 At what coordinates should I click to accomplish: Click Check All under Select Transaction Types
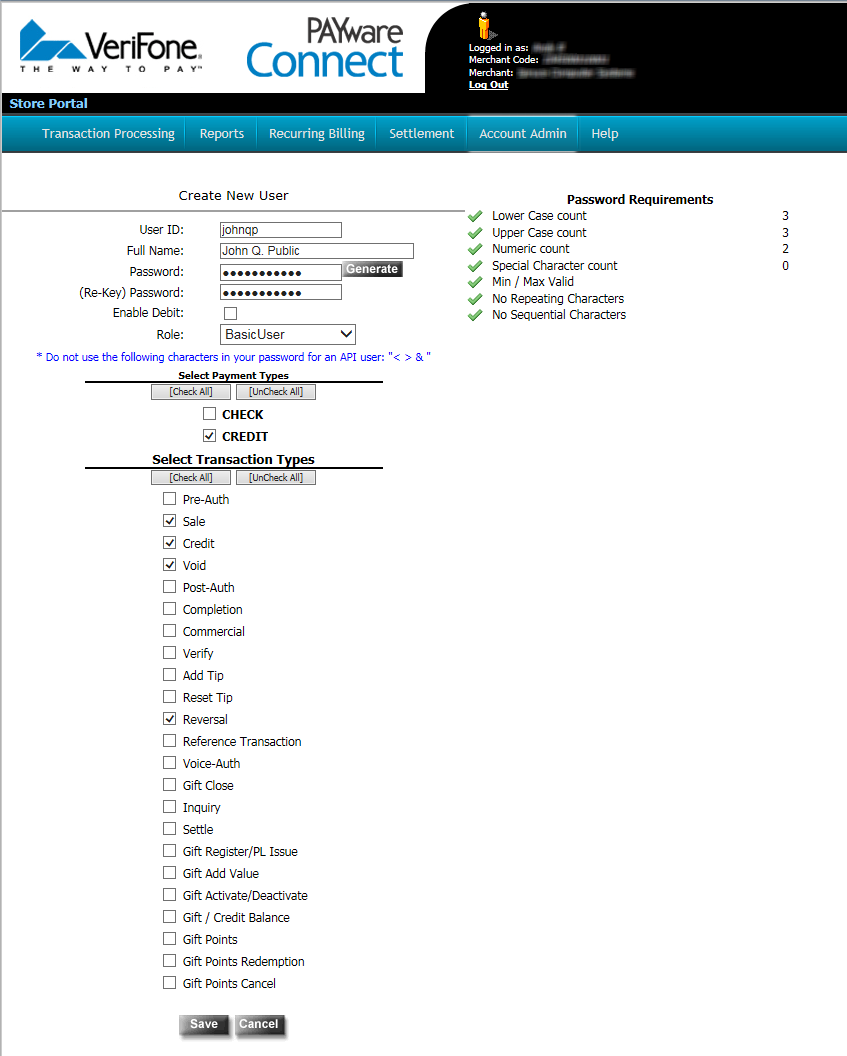[x=191, y=477]
